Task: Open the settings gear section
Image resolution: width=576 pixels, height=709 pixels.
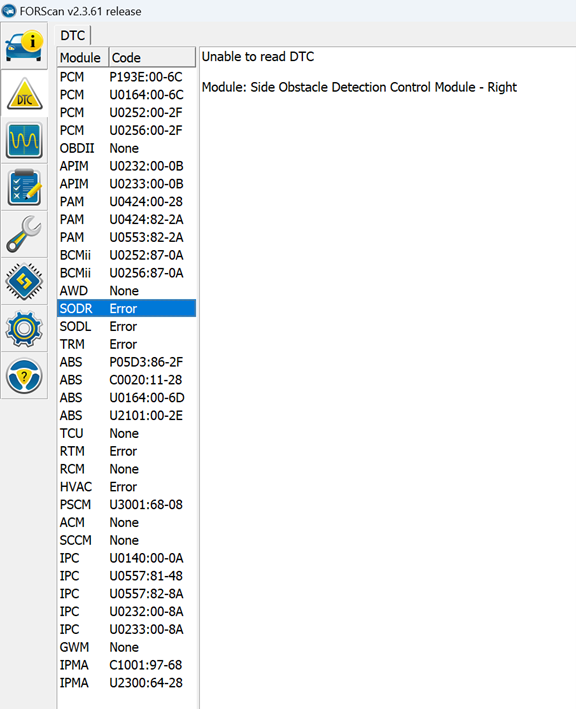Action: pyautogui.click(x=24, y=329)
